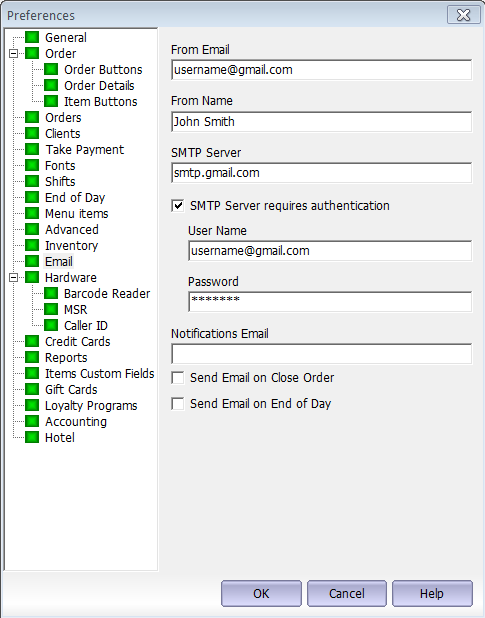The height and width of the screenshot is (618, 485).
Task: Enable Send Email on End of Day
Action: pyautogui.click(x=178, y=404)
